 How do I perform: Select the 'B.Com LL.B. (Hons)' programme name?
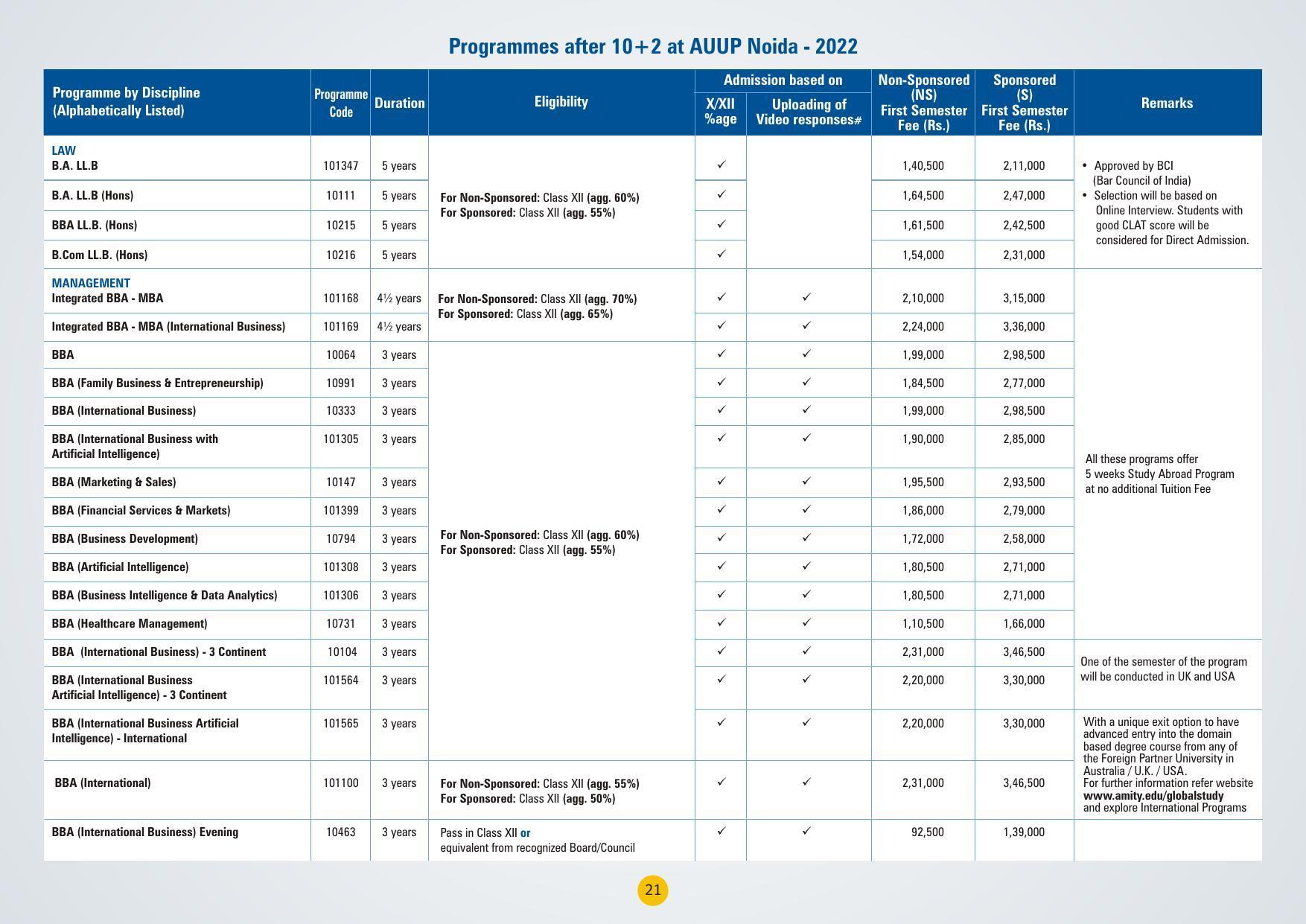click(100, 255)
